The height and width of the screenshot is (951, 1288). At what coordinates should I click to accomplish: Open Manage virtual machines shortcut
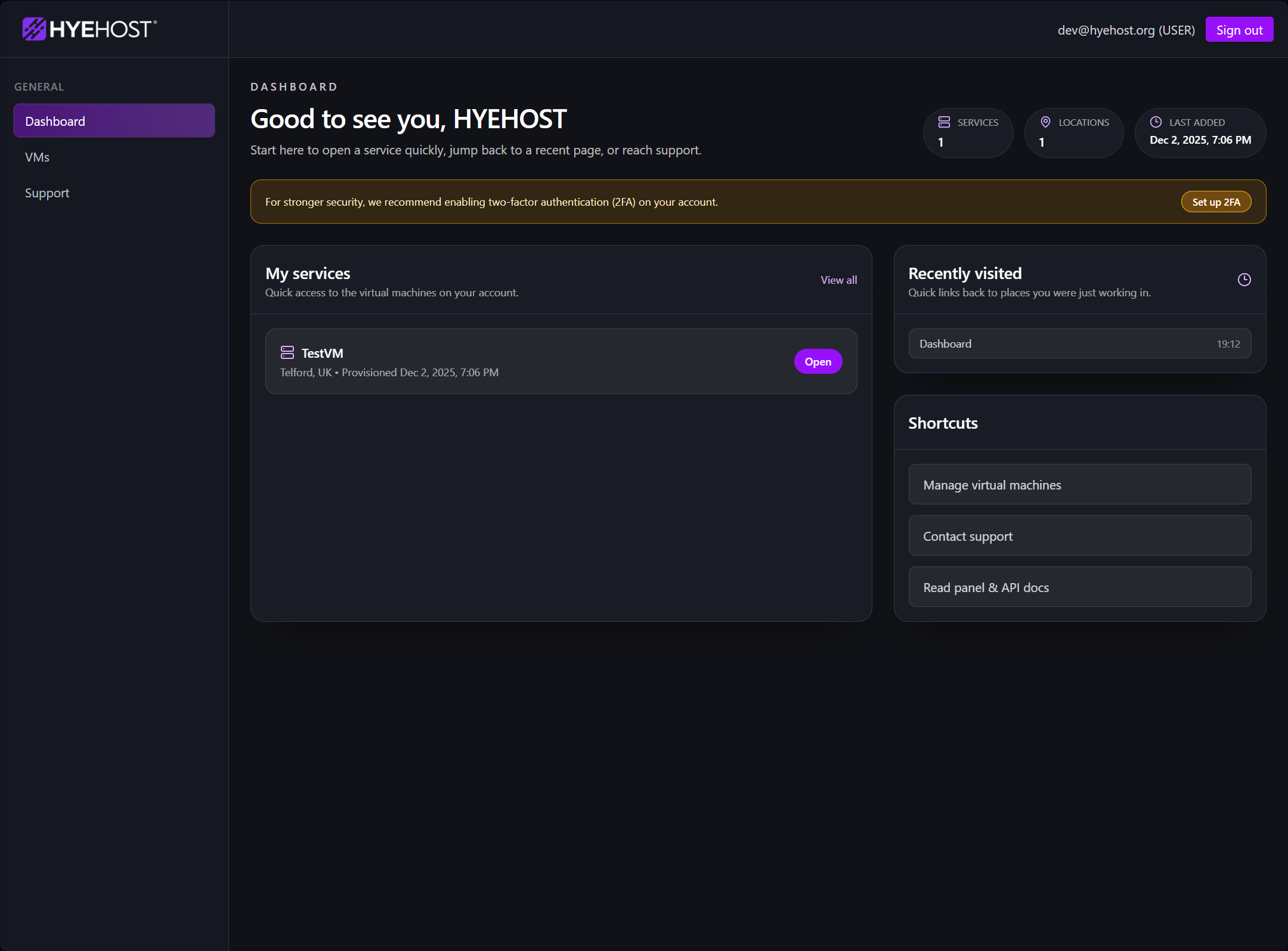(x=1079, y=484)
